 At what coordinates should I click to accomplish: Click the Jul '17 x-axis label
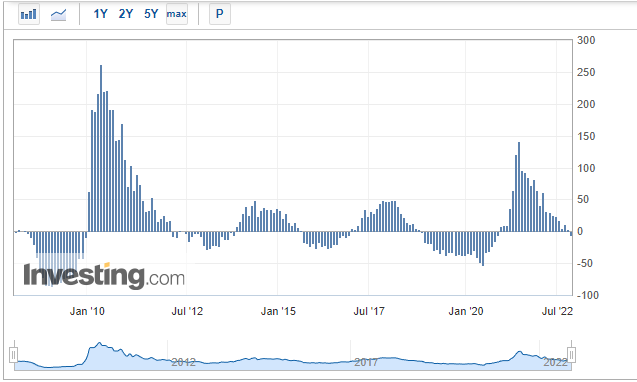pyautogui.click(x=369, y=312)
